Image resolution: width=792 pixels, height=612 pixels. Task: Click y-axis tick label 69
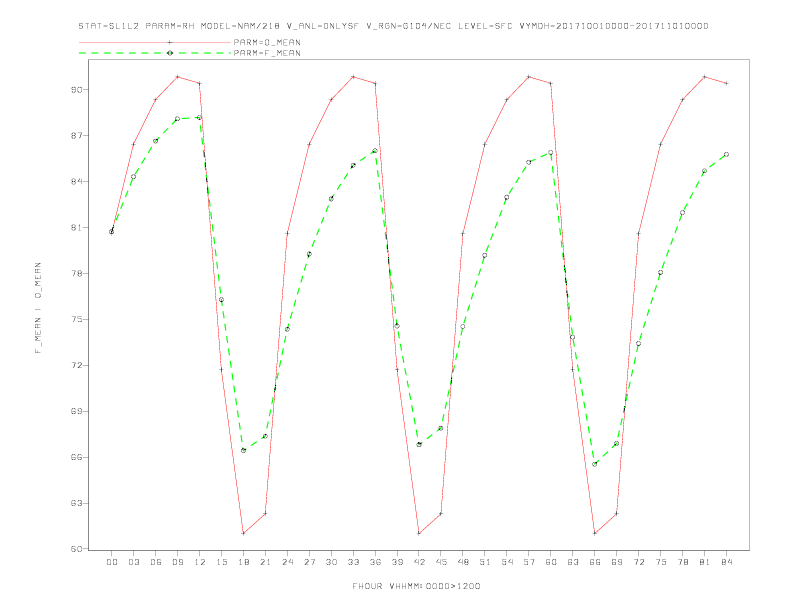(x=76, y=412)
